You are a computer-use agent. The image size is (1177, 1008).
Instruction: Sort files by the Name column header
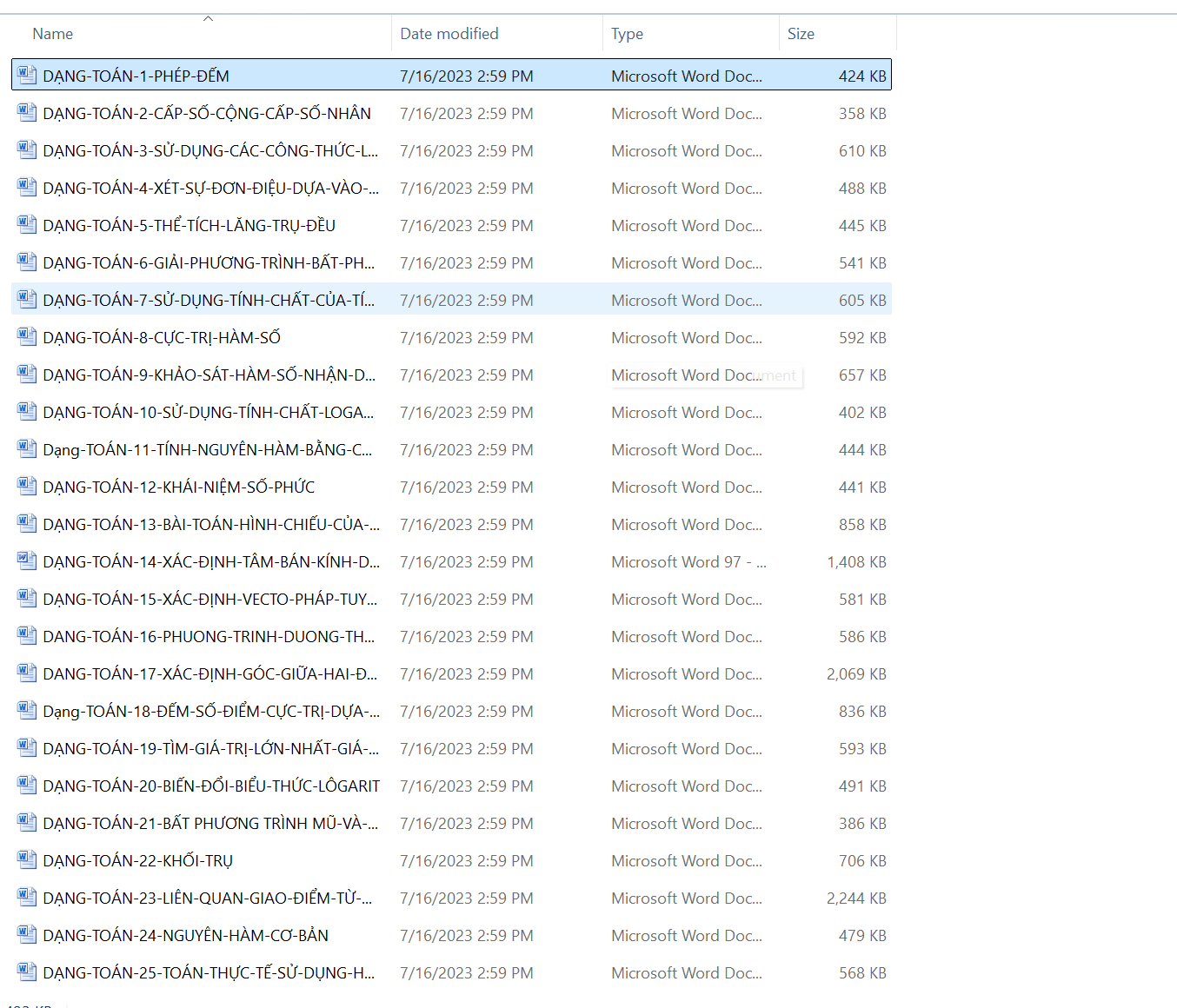[x=53, y=34]
